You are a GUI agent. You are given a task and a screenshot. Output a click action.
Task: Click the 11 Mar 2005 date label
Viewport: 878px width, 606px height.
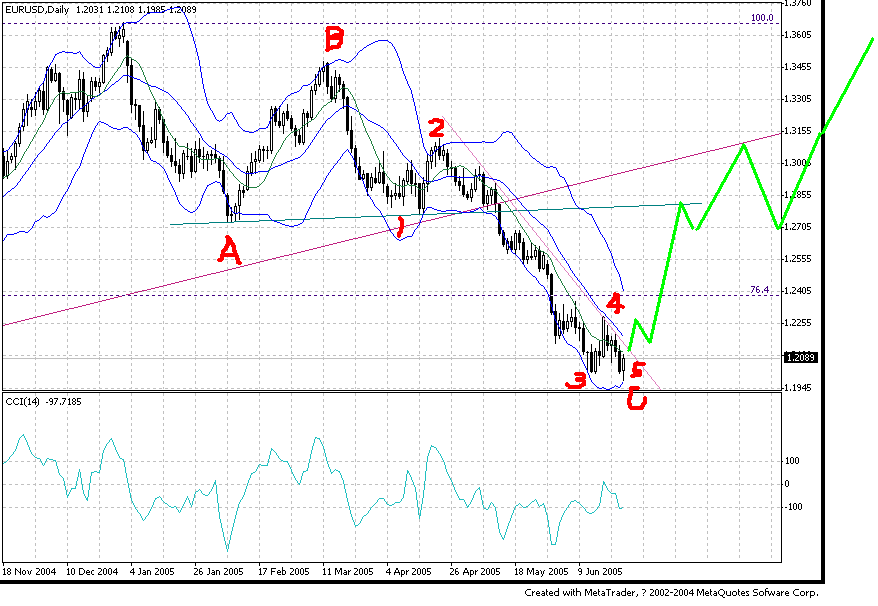point(347,572)
